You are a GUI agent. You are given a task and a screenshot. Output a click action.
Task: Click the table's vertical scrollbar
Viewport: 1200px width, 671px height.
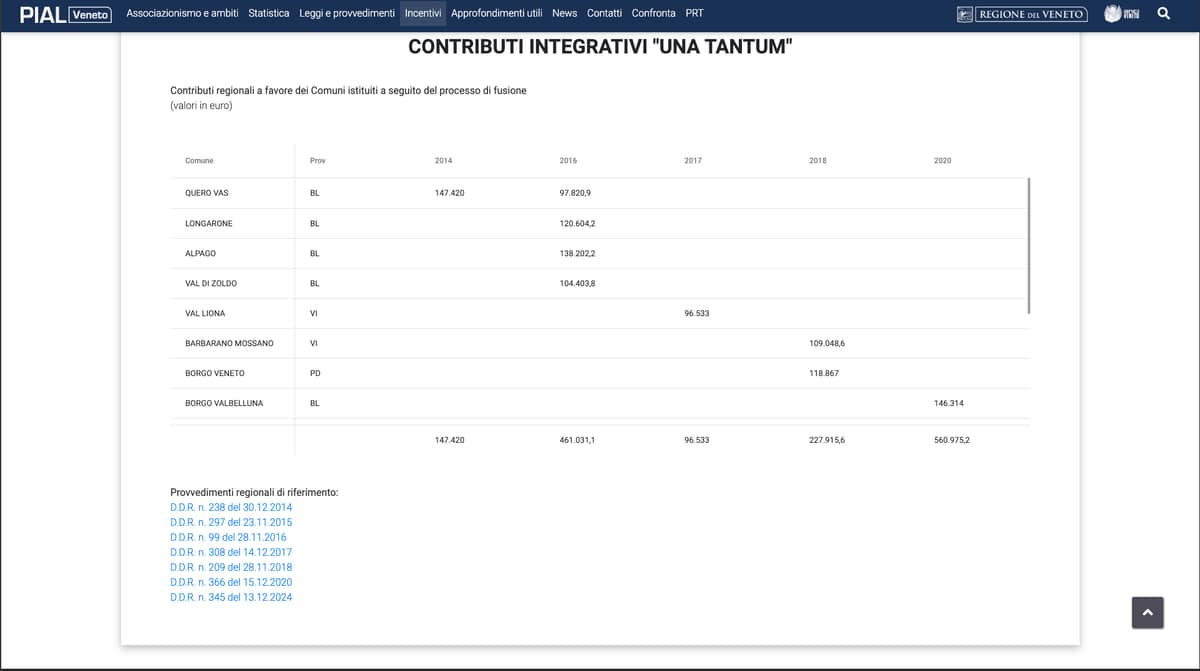[x=1028, y=246]
